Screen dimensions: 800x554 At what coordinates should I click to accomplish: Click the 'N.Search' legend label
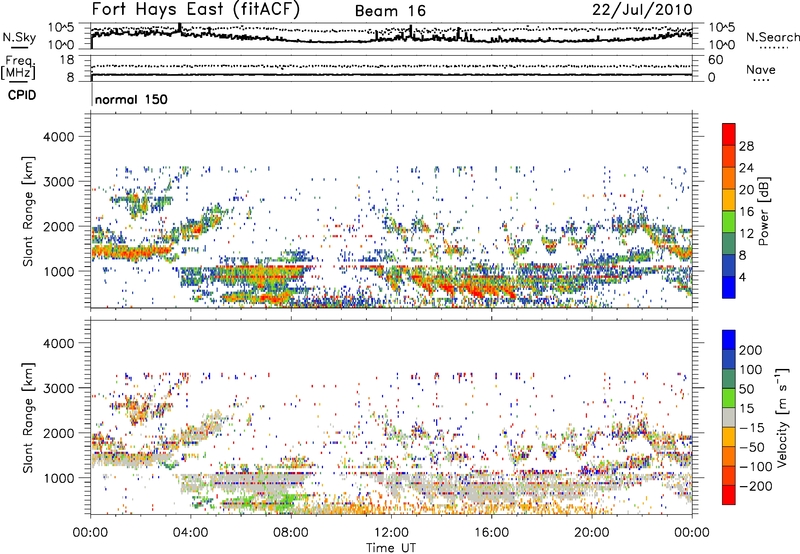(772, 37)
